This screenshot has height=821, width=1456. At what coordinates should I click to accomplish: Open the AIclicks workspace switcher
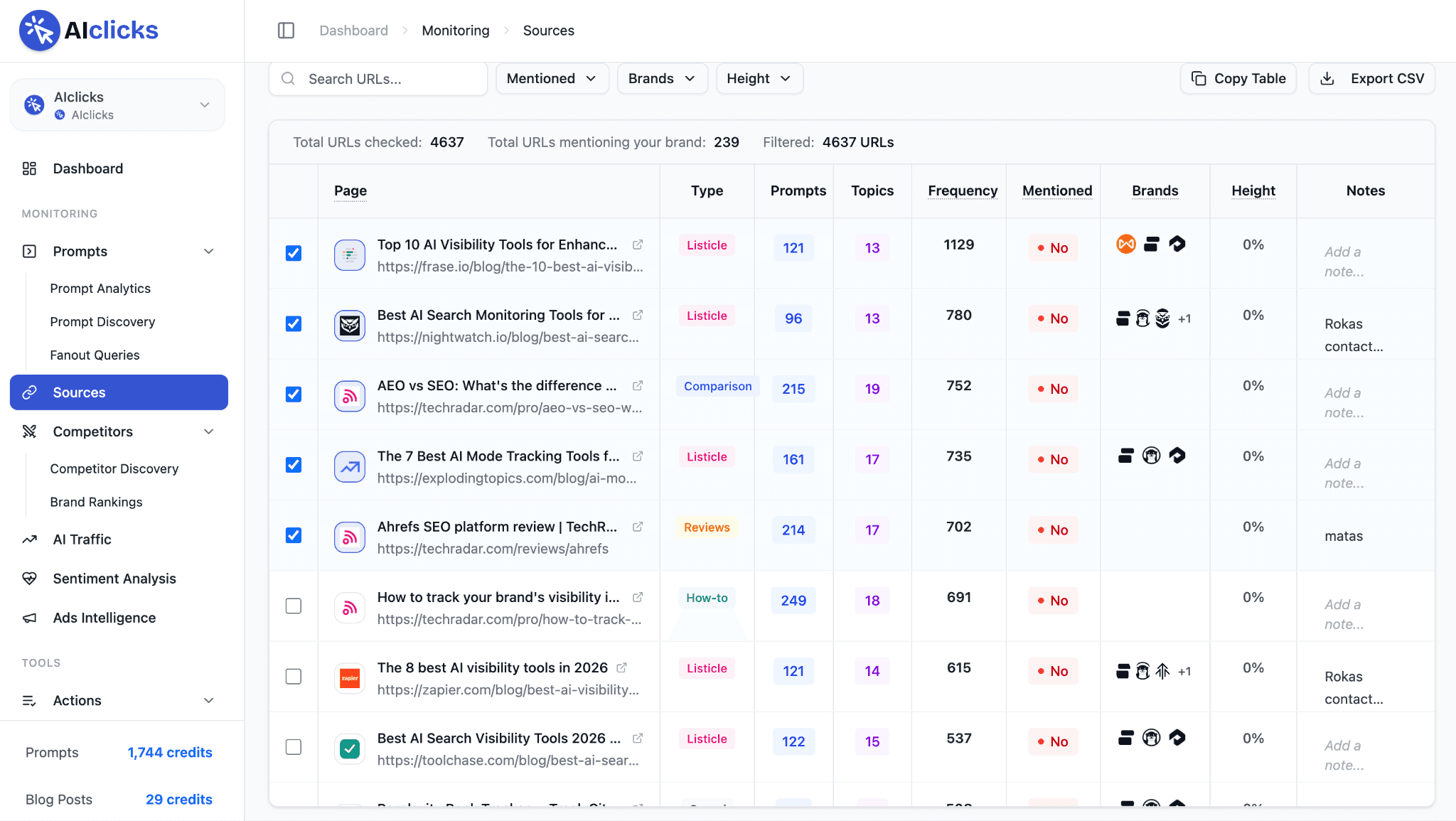[x=118, y=105]
